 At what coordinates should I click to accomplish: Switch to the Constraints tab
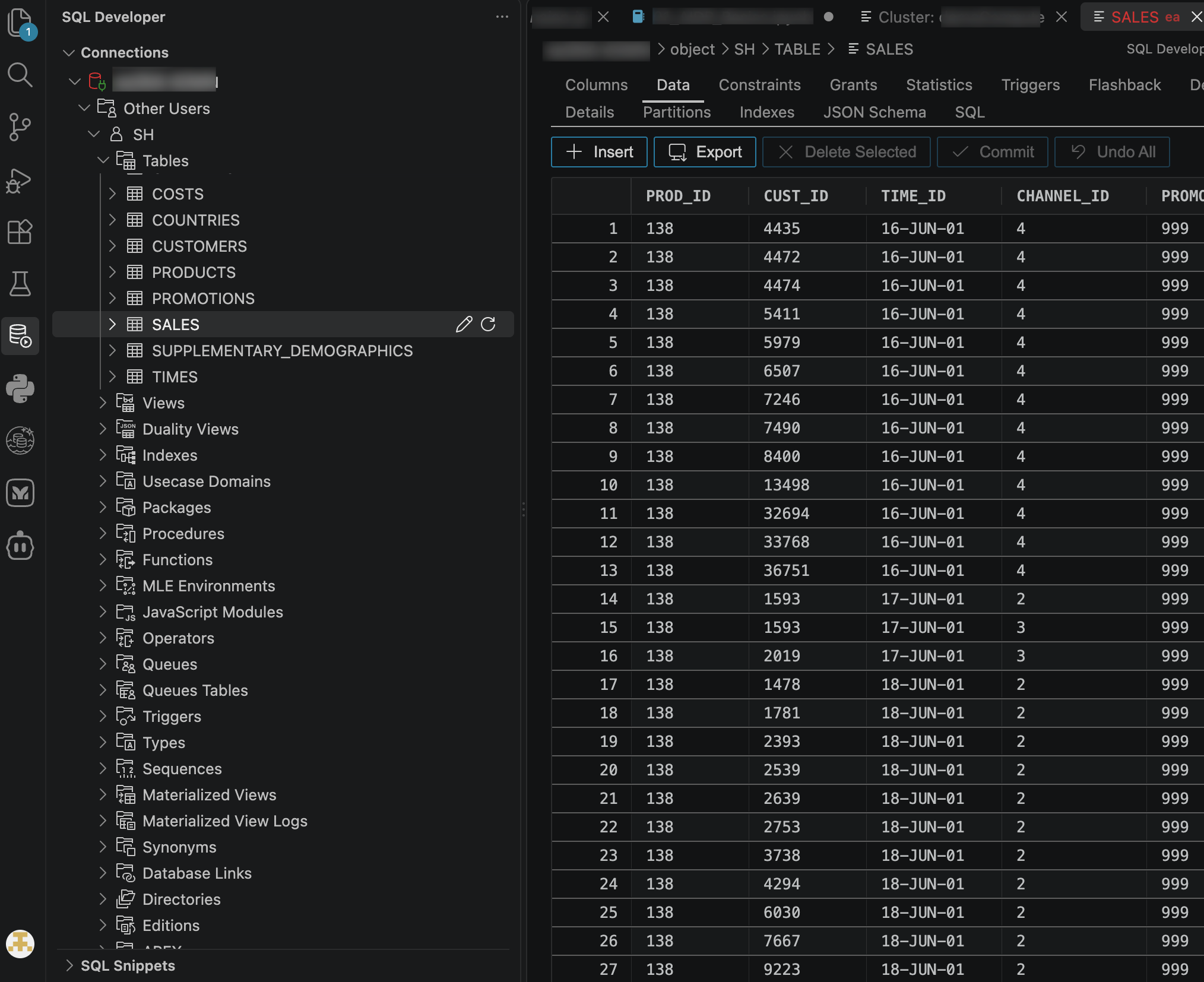coord(759,85)
